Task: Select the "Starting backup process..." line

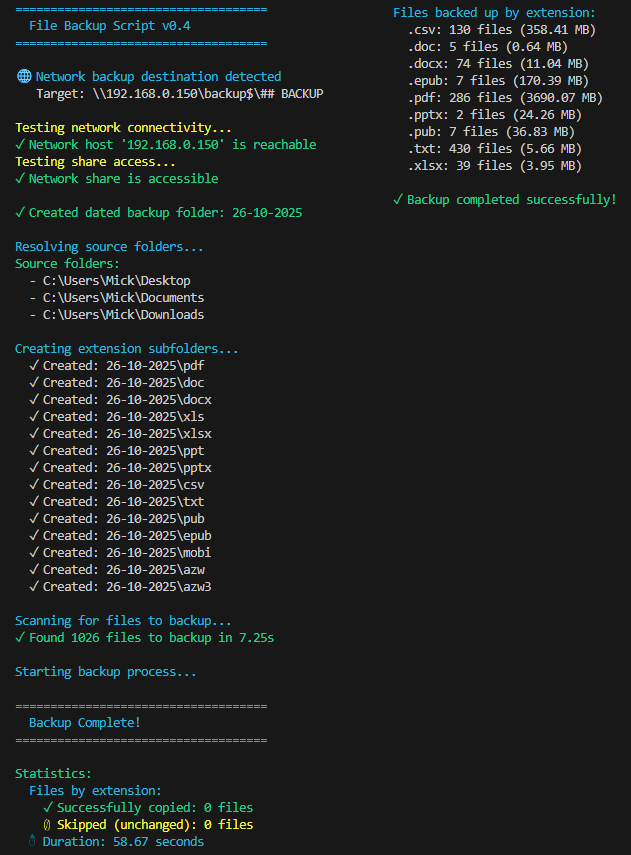Action: pos(106,672)
